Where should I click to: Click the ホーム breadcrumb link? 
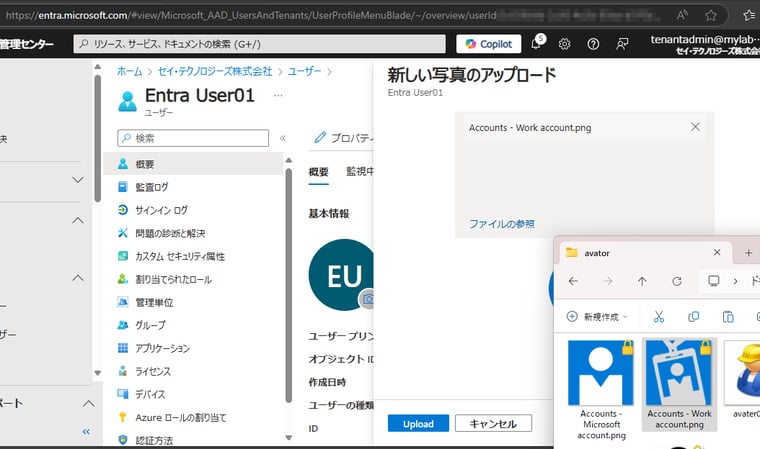[x=129, y=72]
